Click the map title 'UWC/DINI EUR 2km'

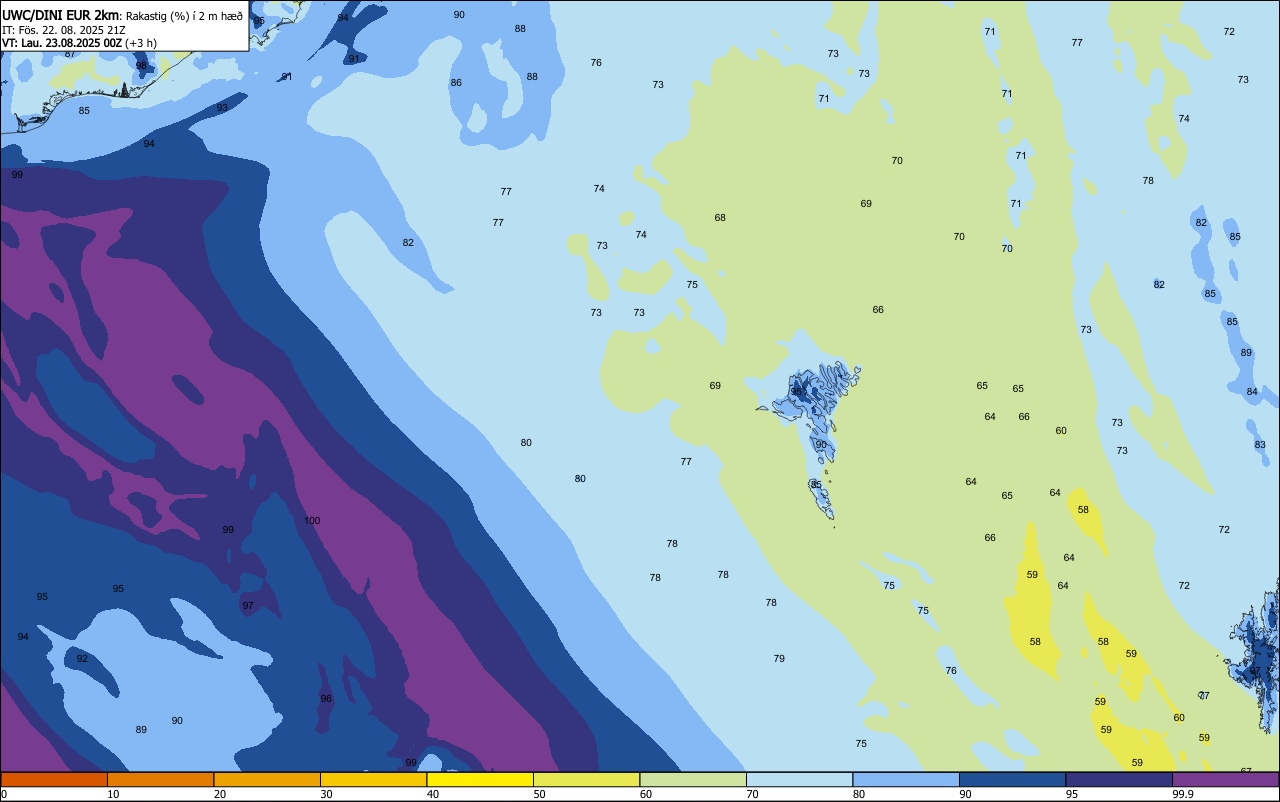point(60,14)
